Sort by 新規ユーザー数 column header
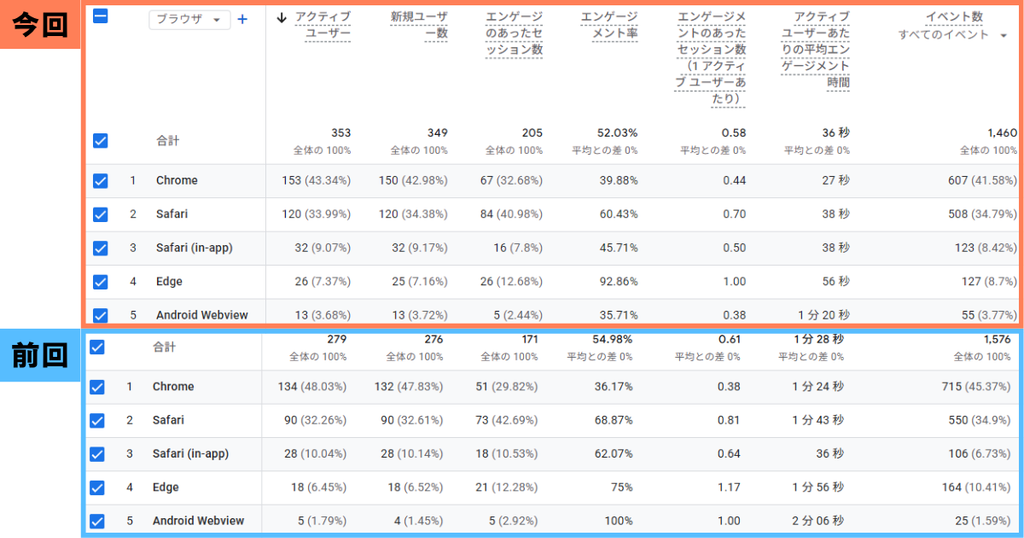Viewport: 1024px width, 538px height. tap(419, 25)
